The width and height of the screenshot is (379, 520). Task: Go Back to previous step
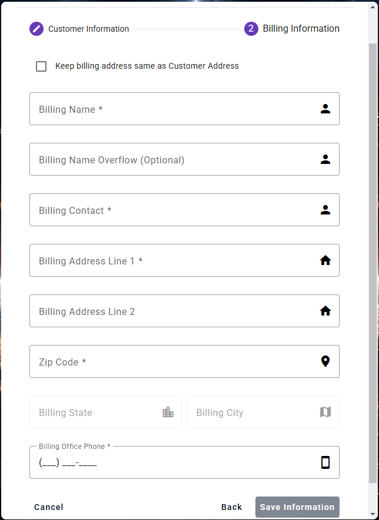coord(232,507)
